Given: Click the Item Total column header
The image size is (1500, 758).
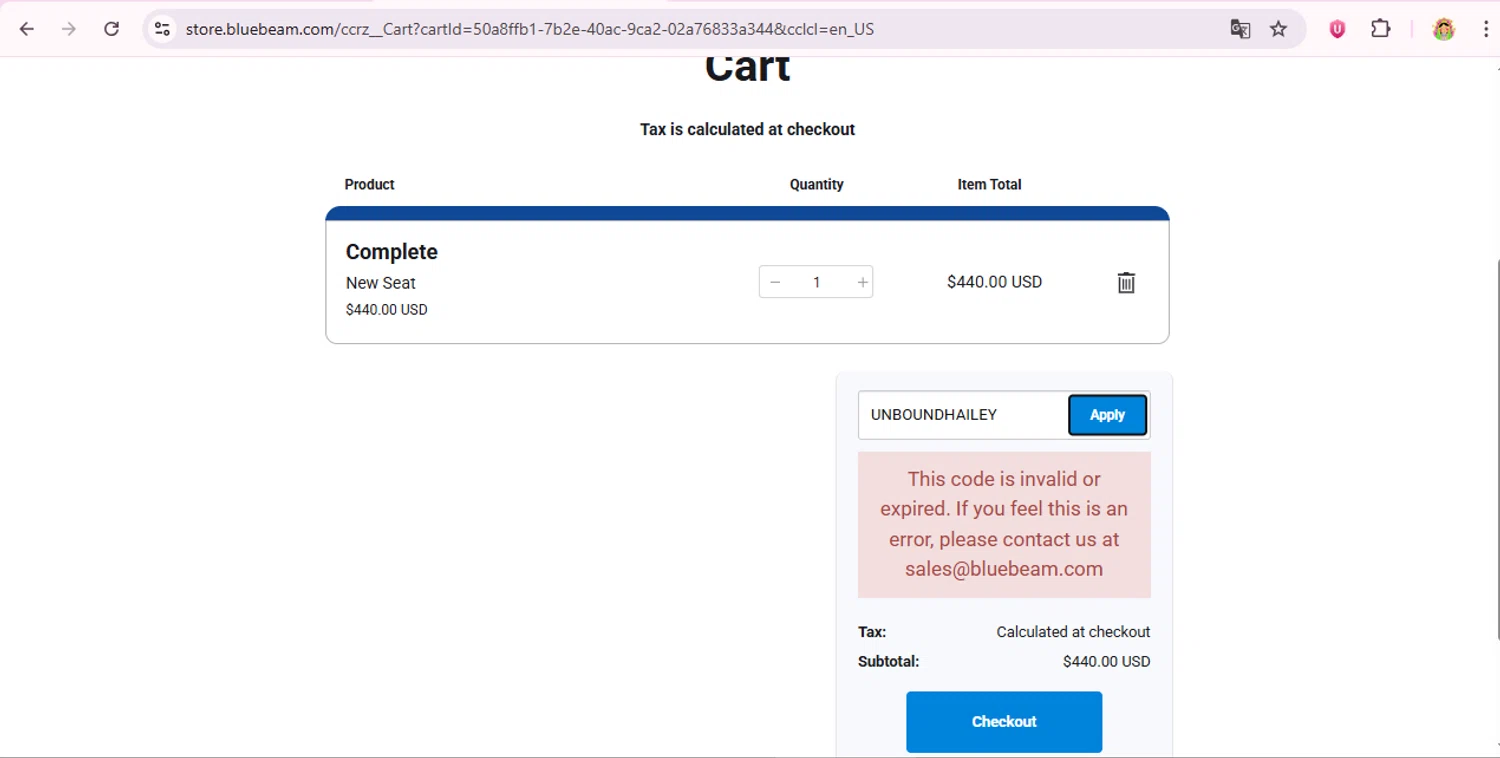Looking at the screenshot, I should 990,184.
